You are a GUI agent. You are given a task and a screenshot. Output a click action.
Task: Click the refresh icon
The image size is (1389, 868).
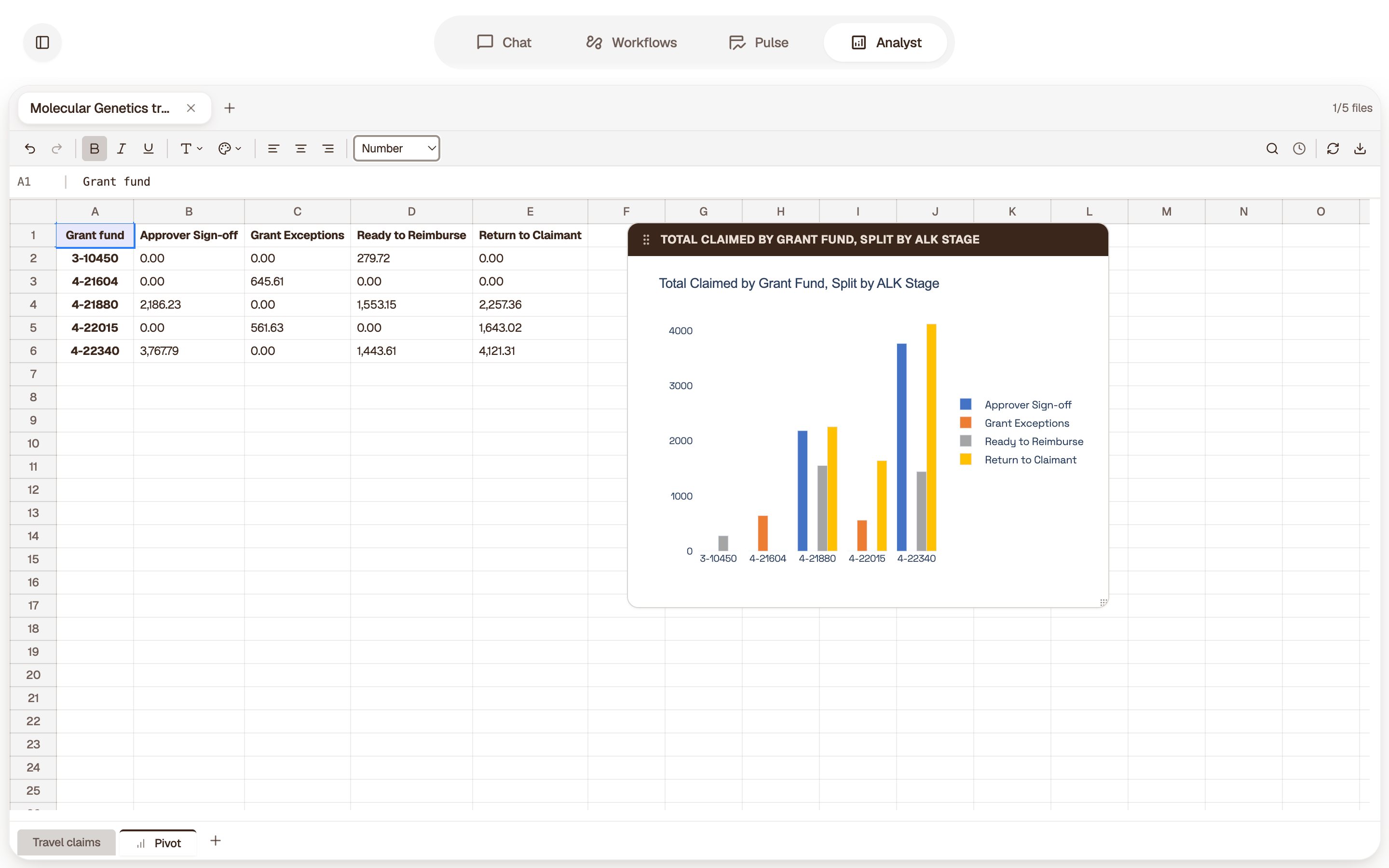click(1333, 149)
